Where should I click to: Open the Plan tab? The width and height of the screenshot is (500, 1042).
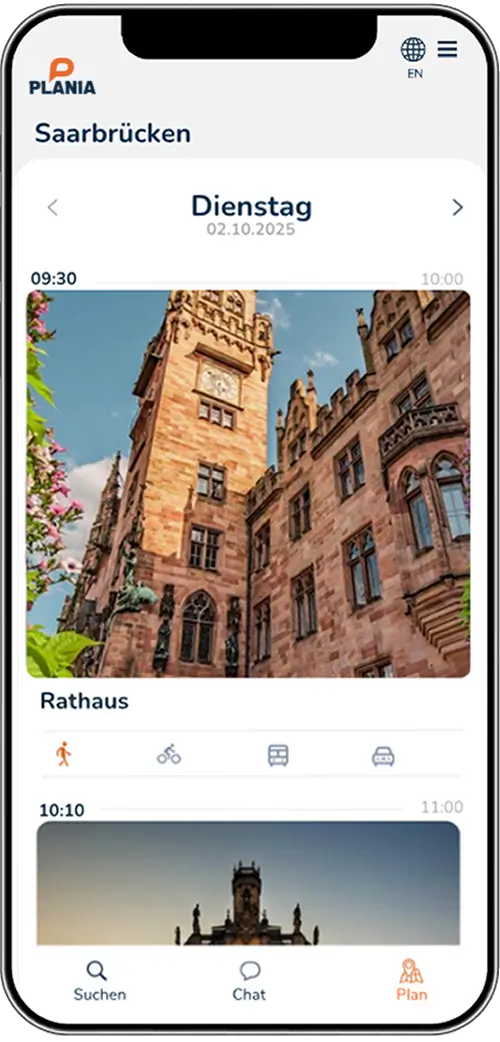tap(412, 981)
